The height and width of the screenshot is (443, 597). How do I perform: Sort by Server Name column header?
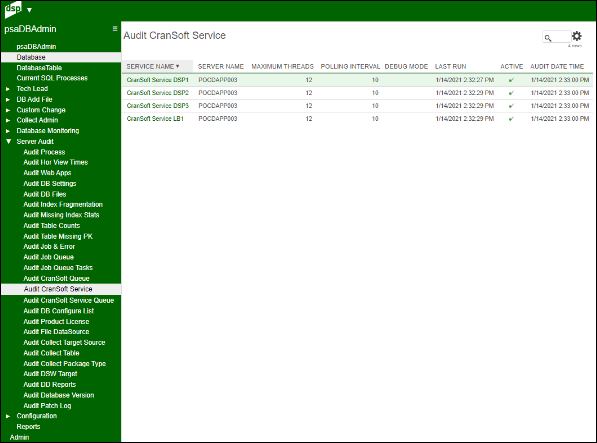[221, 66]
